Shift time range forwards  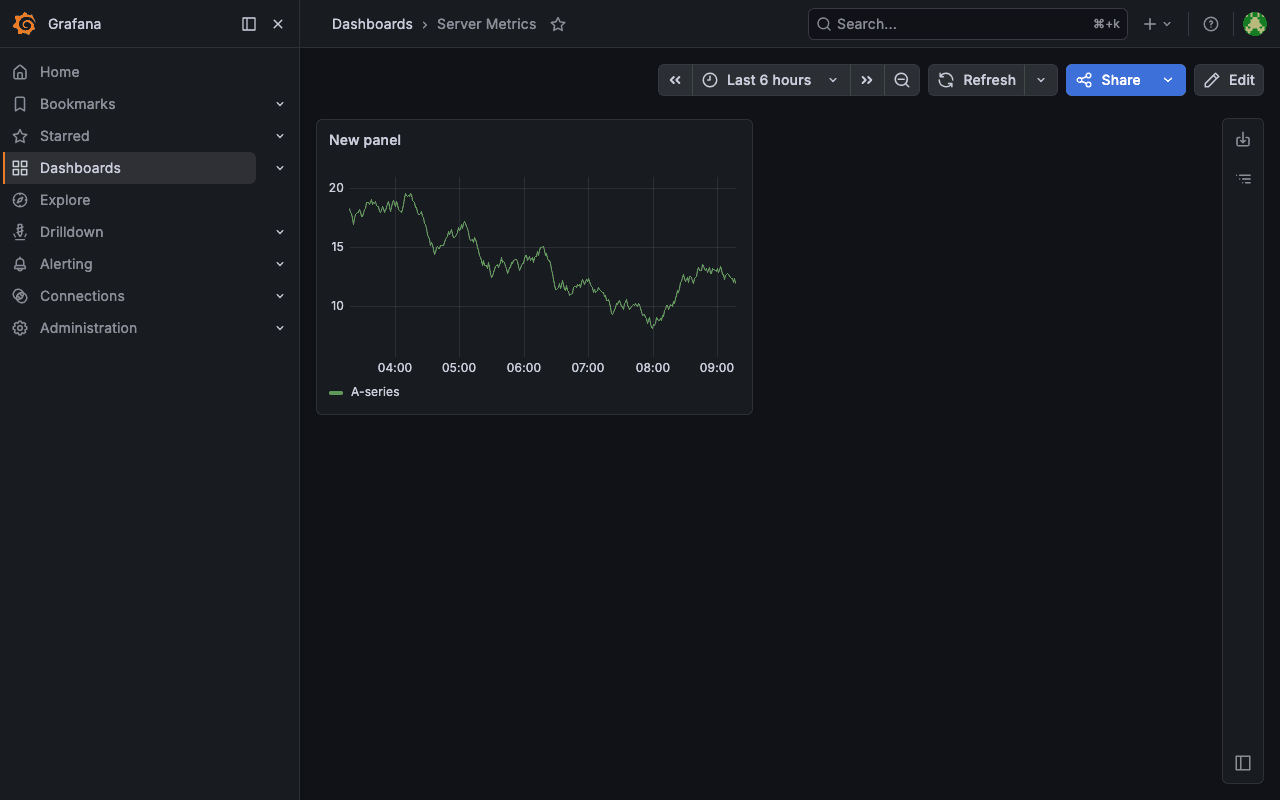point(867,80)
